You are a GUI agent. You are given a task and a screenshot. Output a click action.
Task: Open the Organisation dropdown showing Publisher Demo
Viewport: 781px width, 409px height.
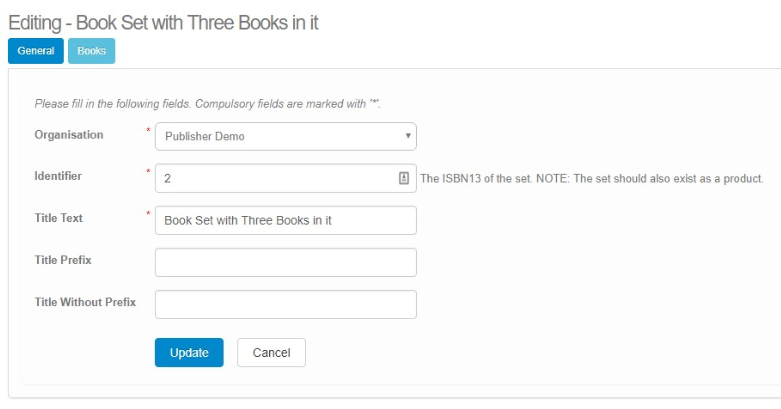(x=285, y=136)
